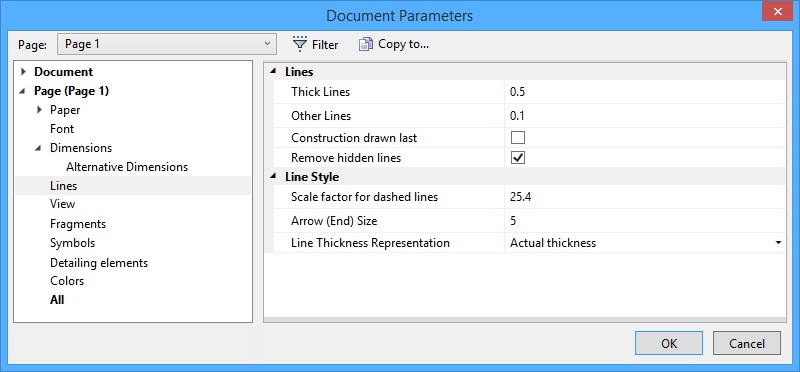Open the Page 1 dropdown

(x=167, y=44)
